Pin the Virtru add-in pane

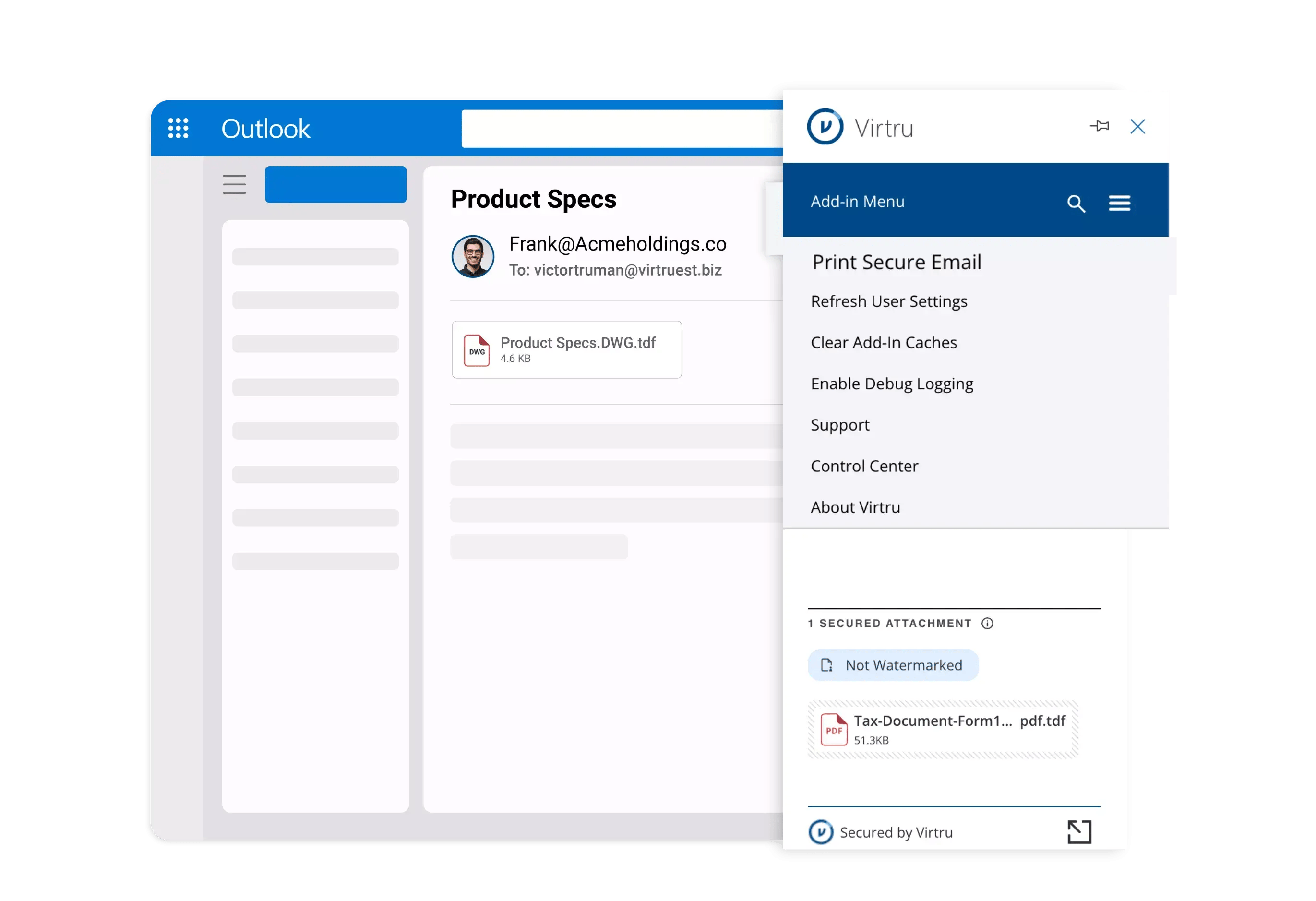click(x=1100, y=126)
